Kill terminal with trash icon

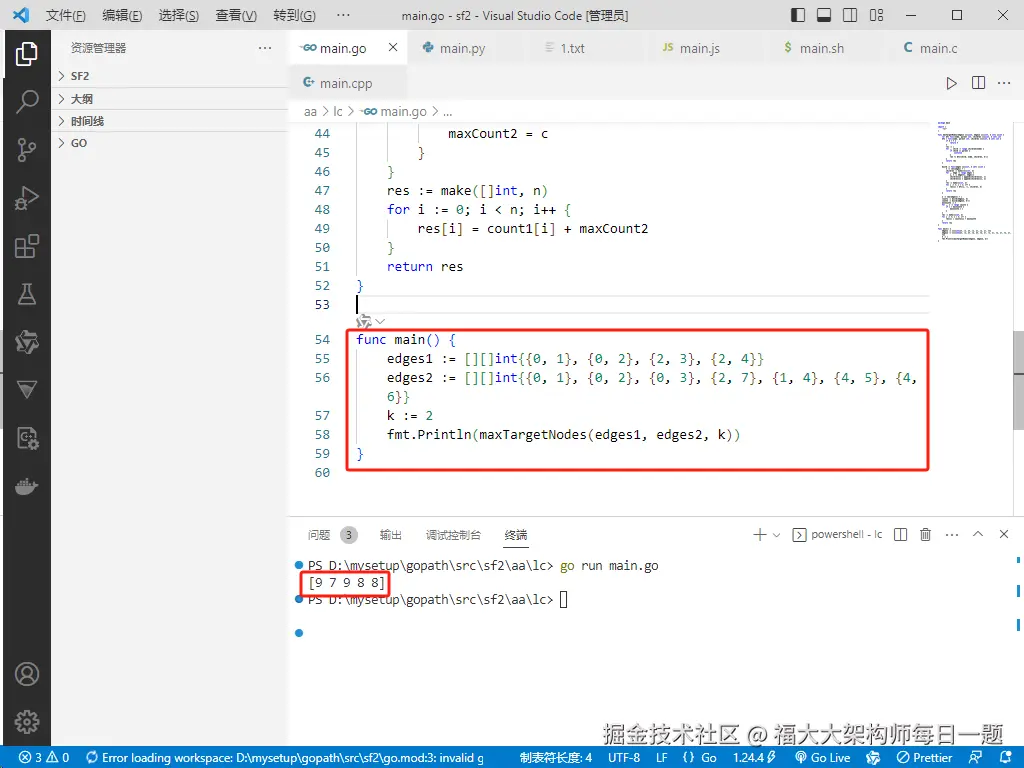click(925, 534)
